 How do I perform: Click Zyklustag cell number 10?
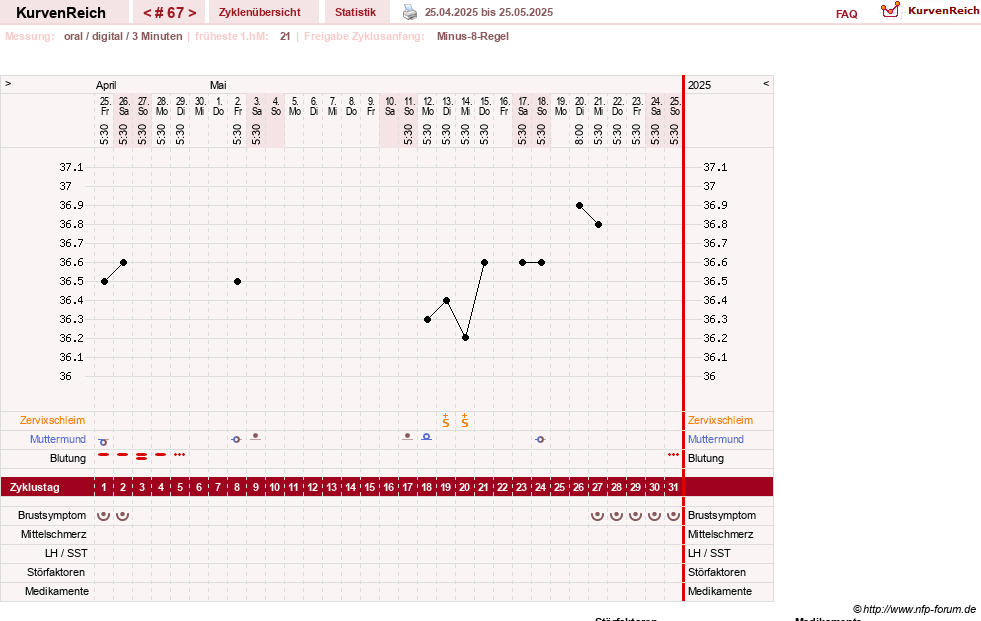coord(275,487)
